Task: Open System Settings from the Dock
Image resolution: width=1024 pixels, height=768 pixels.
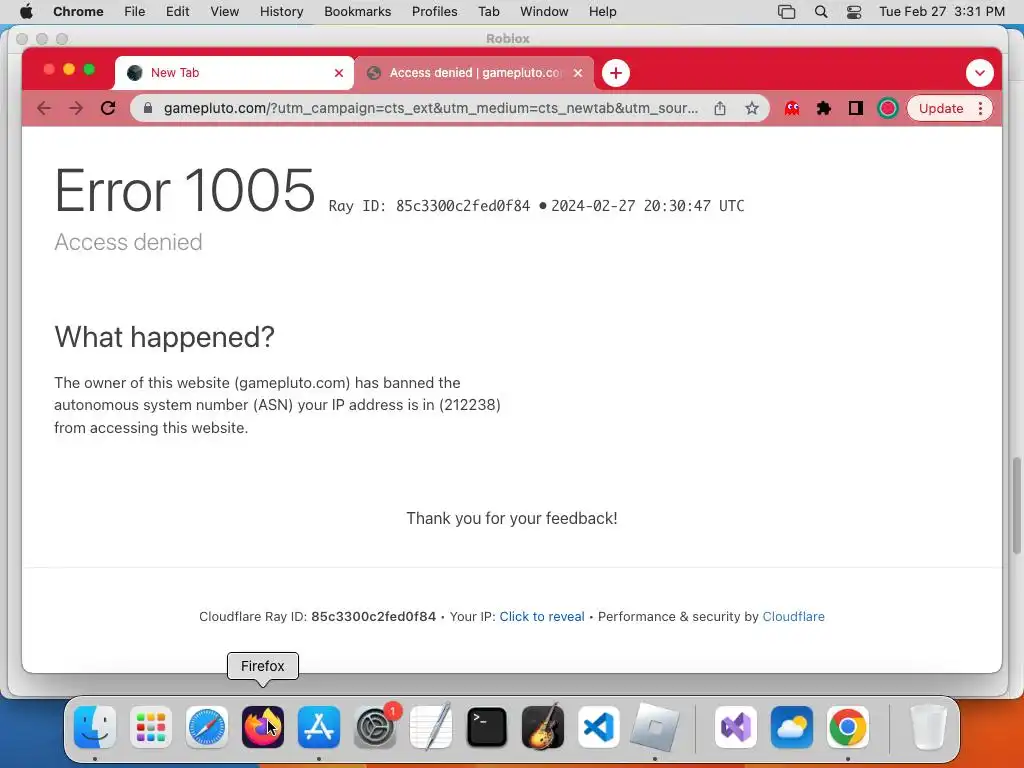Action: [x=375, y=727]
